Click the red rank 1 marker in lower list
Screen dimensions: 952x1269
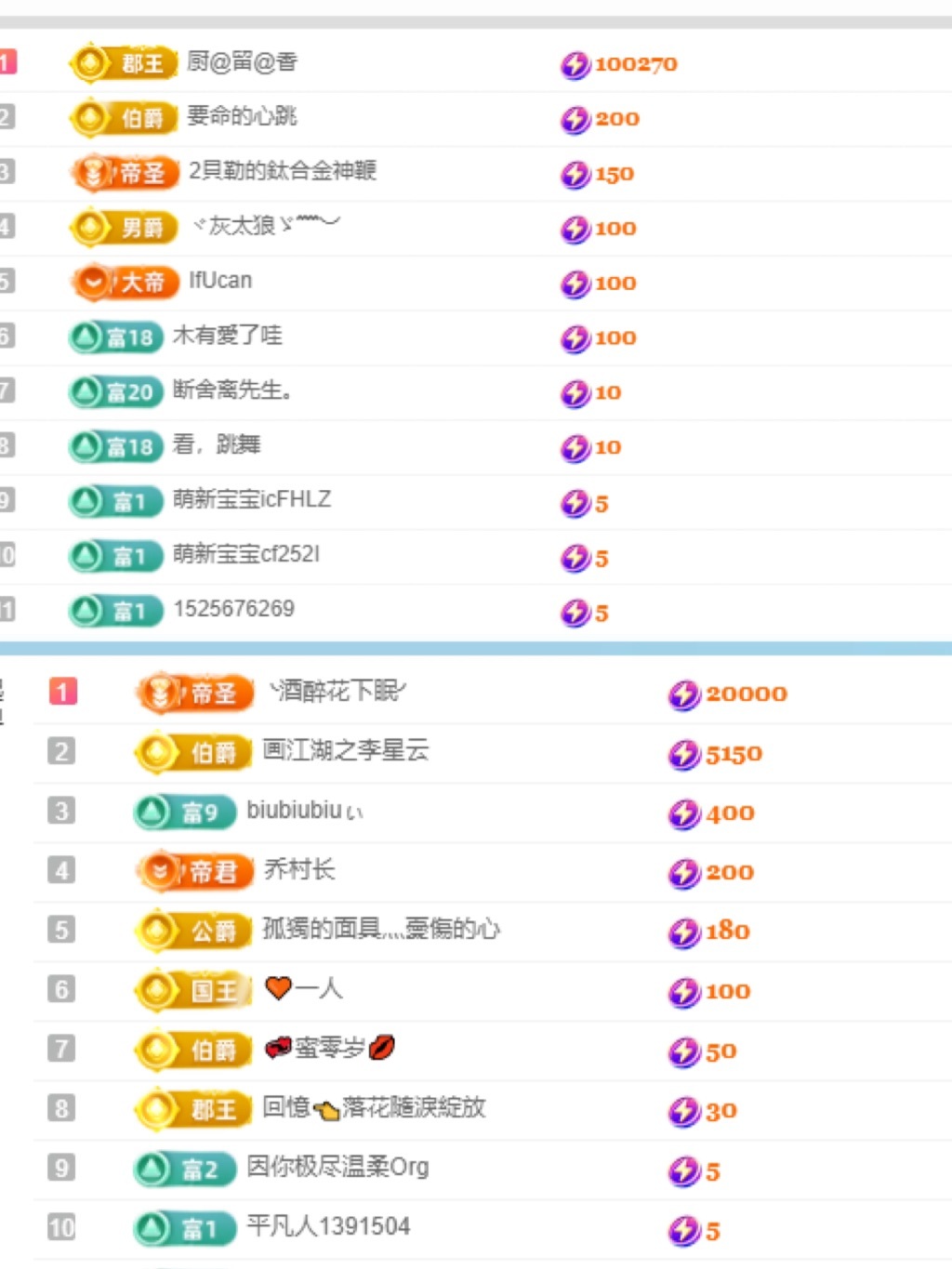61,693
